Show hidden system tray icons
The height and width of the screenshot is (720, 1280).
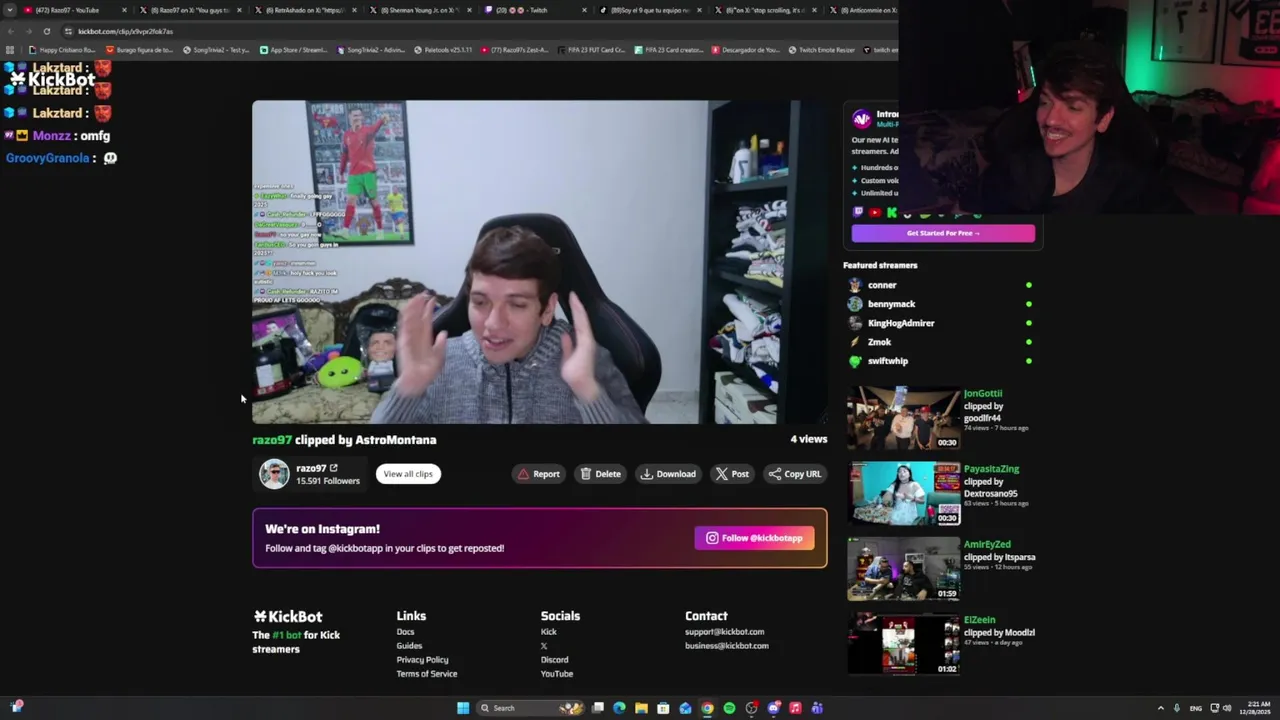coord(1161,708)
